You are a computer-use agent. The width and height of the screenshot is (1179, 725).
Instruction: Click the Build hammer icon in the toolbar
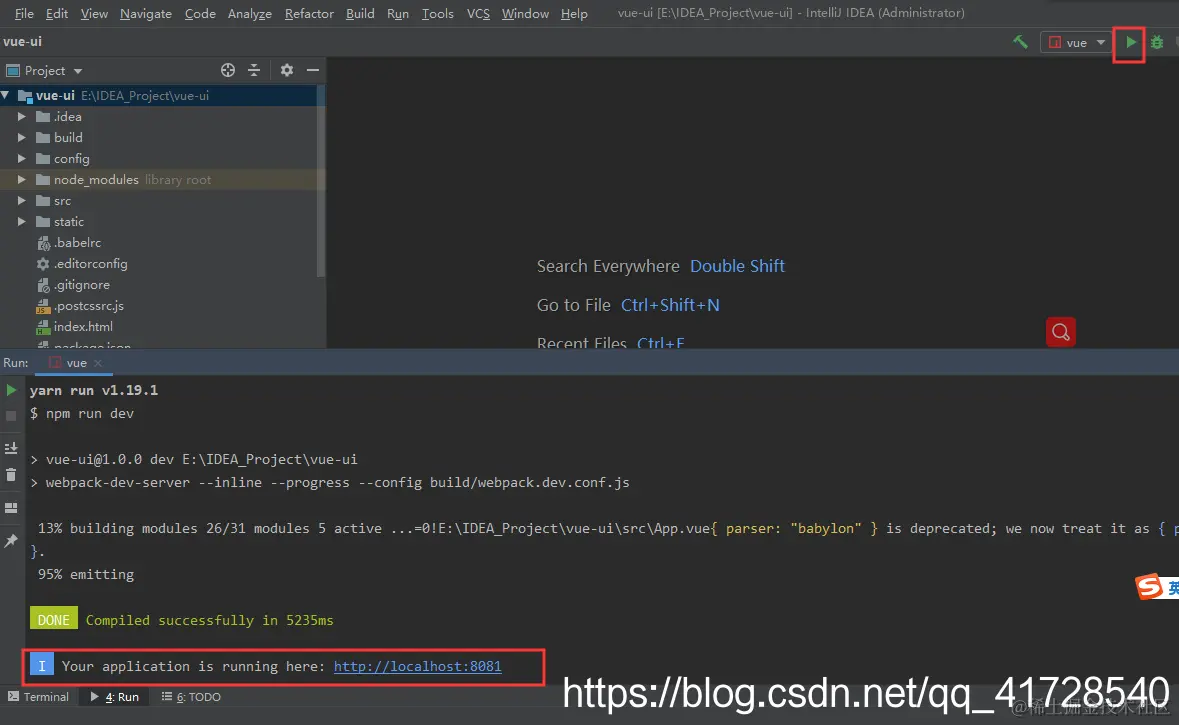[1020, 42]
